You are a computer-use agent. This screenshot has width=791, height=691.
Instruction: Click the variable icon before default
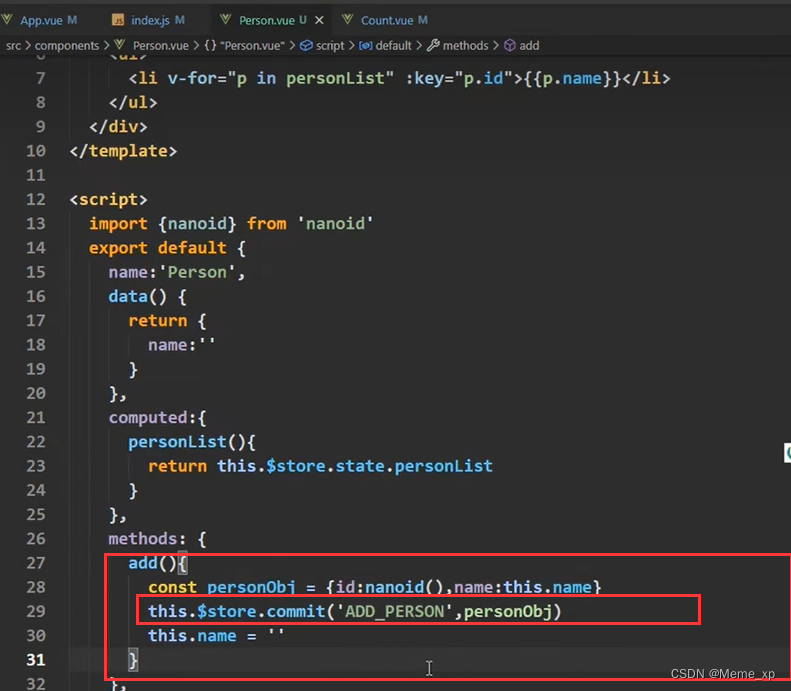pos(366,46)
